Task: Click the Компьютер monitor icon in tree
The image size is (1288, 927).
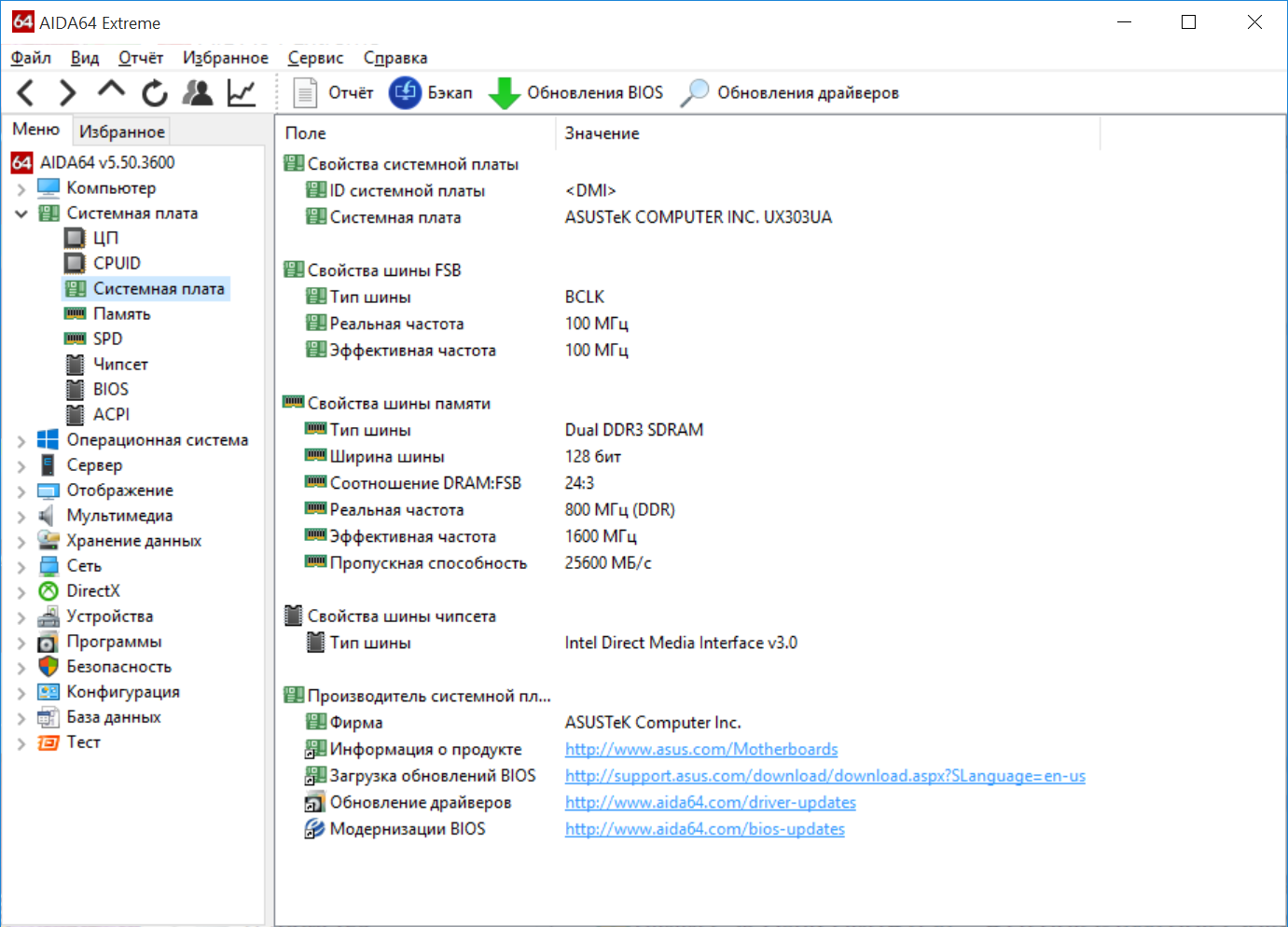Action: point(48,187)
